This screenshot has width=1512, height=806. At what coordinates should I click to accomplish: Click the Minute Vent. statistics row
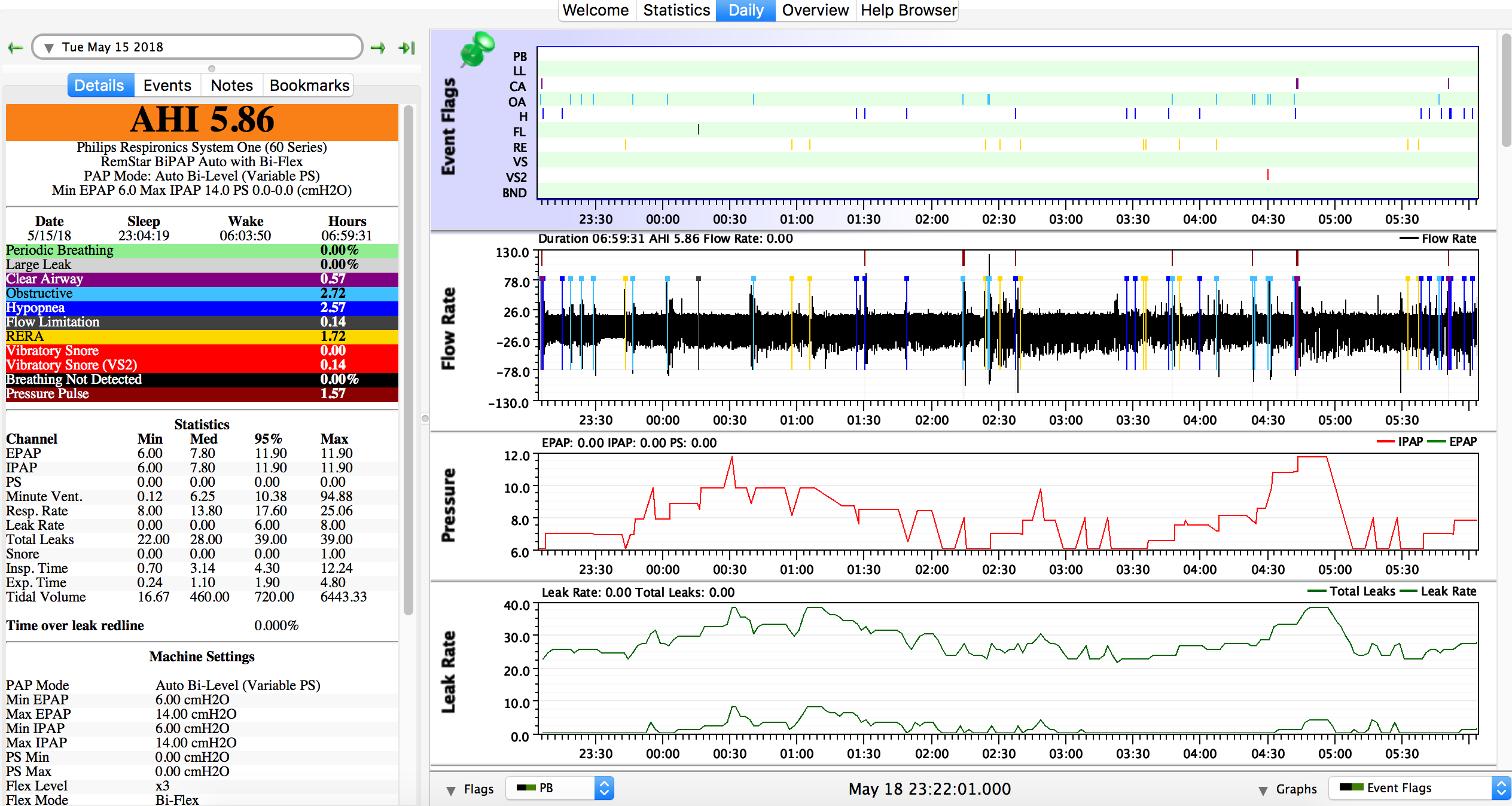(202, 496)
